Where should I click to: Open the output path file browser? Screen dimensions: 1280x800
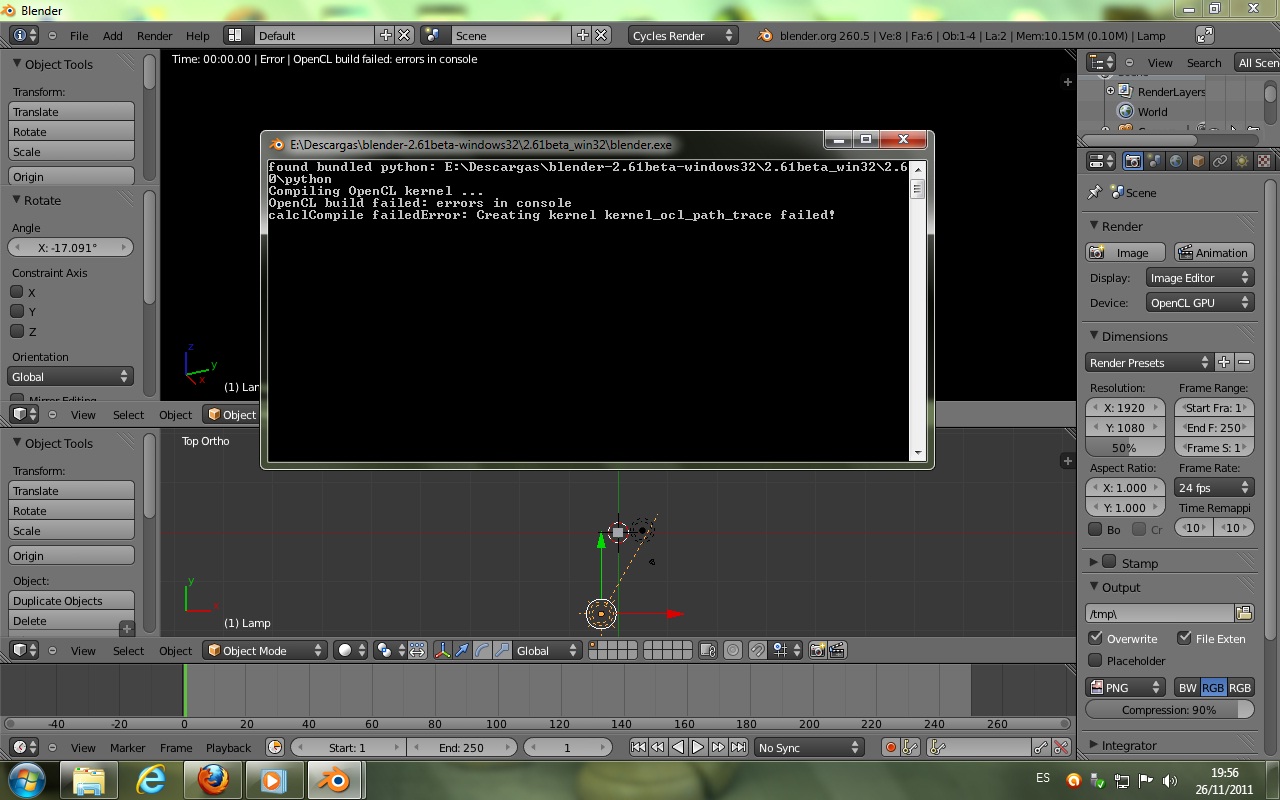click(x=1244, y=613)
